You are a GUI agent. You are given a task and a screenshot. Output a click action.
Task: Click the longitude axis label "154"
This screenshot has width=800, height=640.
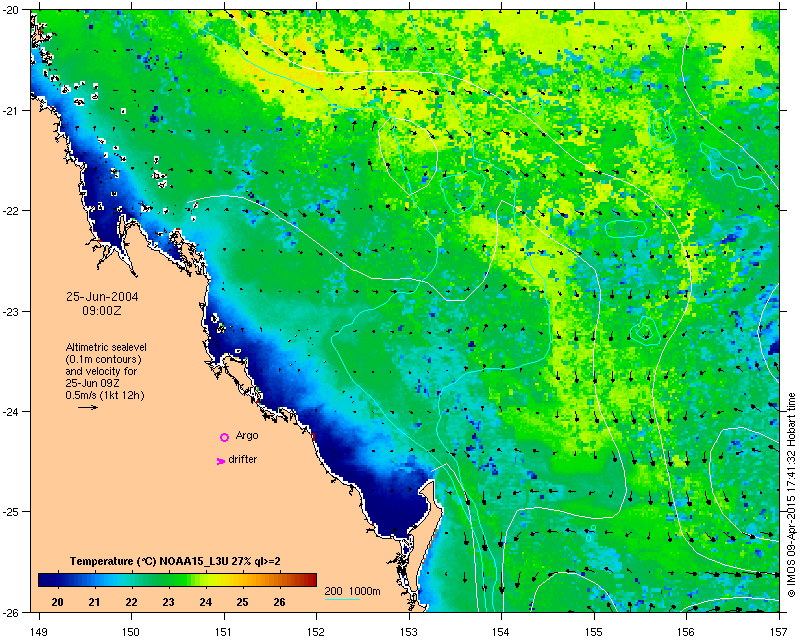pos(502,632)
